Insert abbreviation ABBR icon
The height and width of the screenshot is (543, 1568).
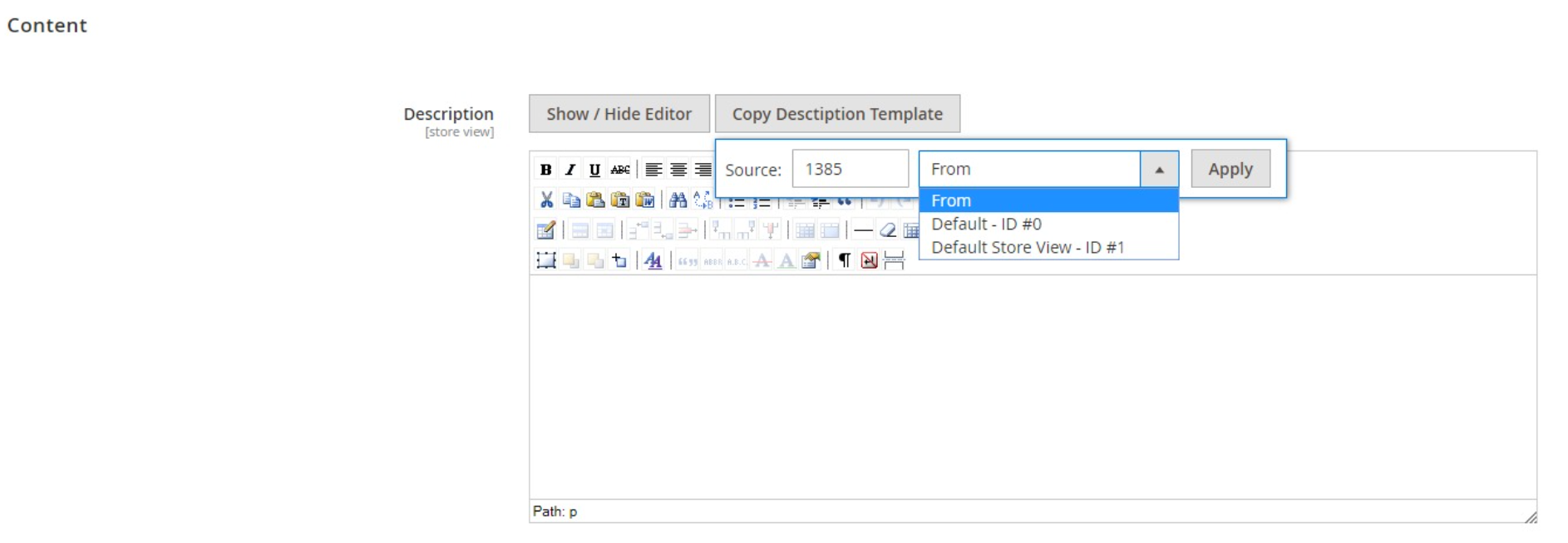coord(713,260)
